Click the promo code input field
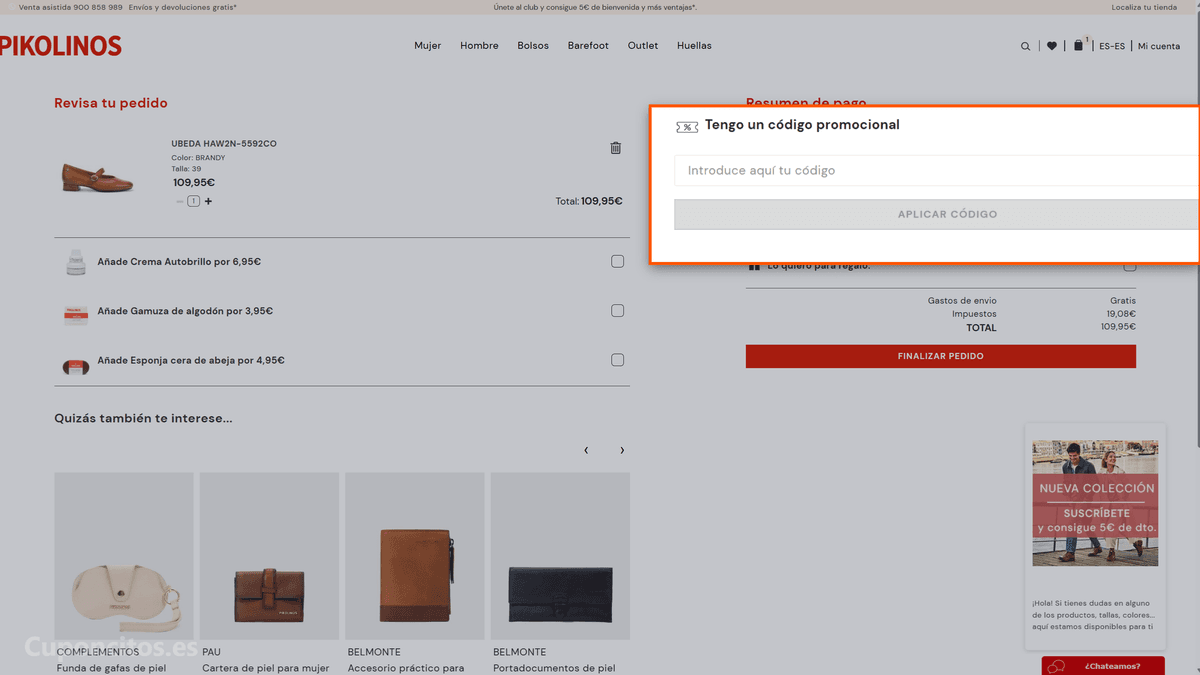Image resolution: width=1200 pixels, height=675 pixels. (937, 170)
